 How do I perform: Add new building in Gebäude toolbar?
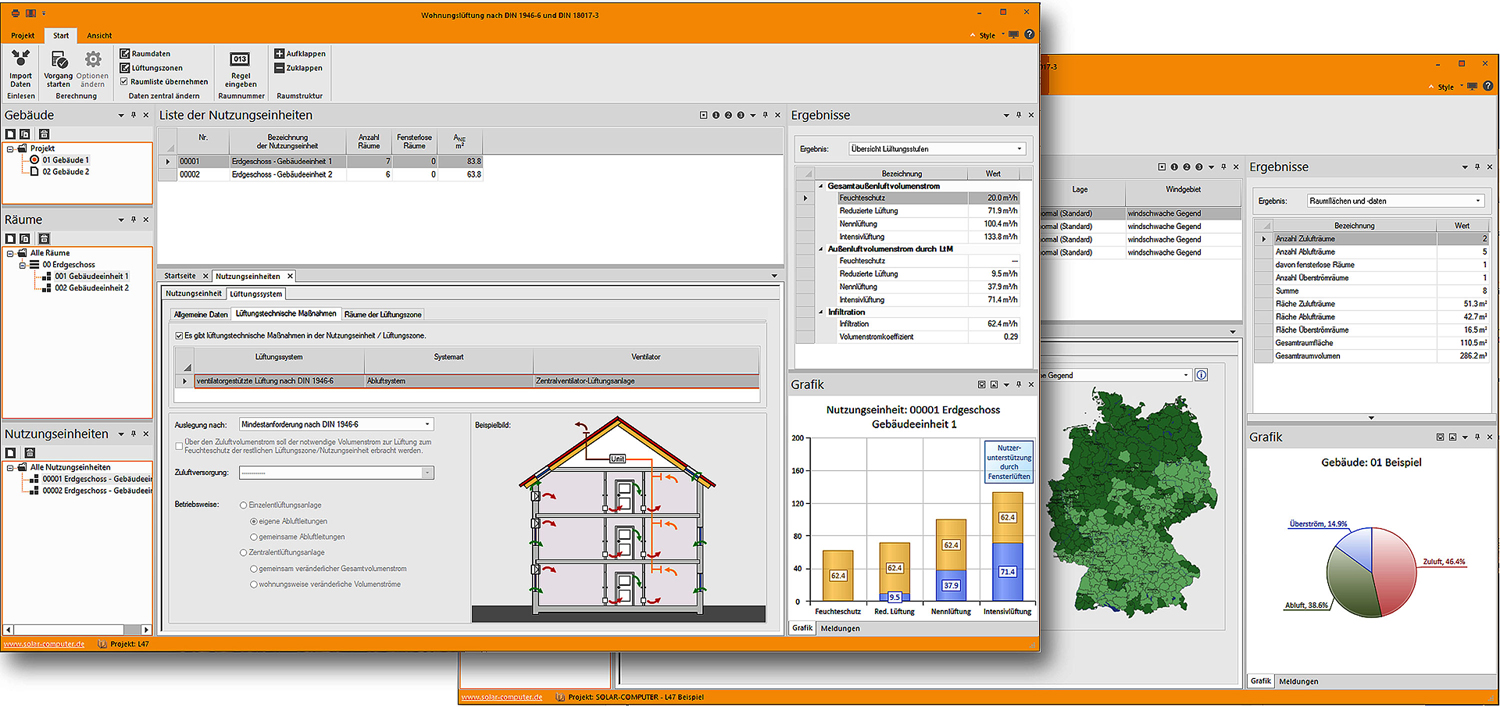11,133
